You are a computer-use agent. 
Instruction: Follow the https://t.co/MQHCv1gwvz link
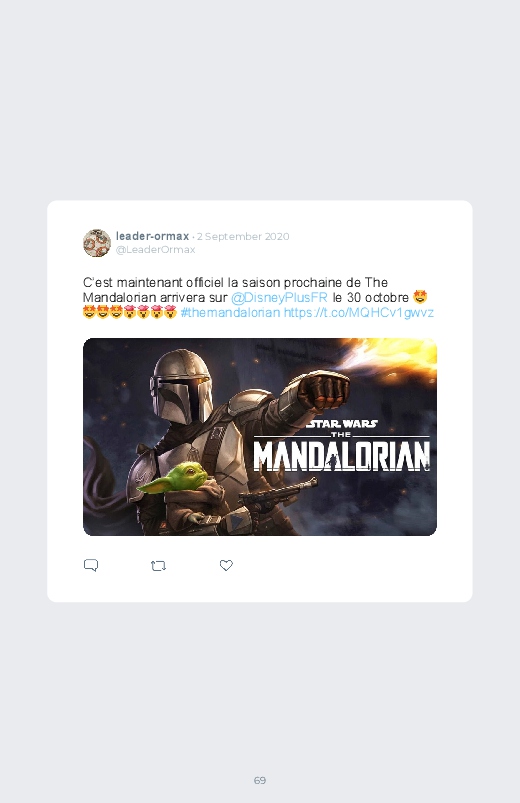click(359, 312)
